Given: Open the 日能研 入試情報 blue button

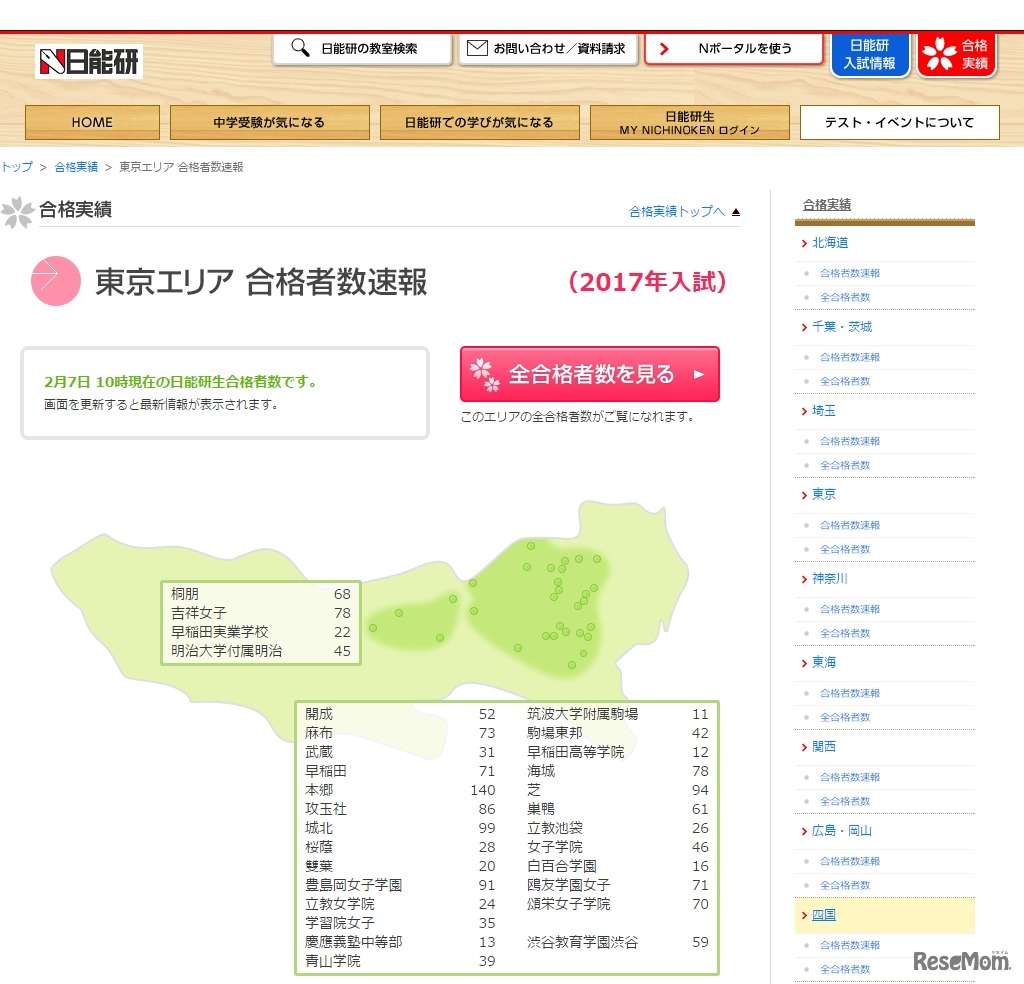Looking at the screenshot, I should click(x=869, y=54).
